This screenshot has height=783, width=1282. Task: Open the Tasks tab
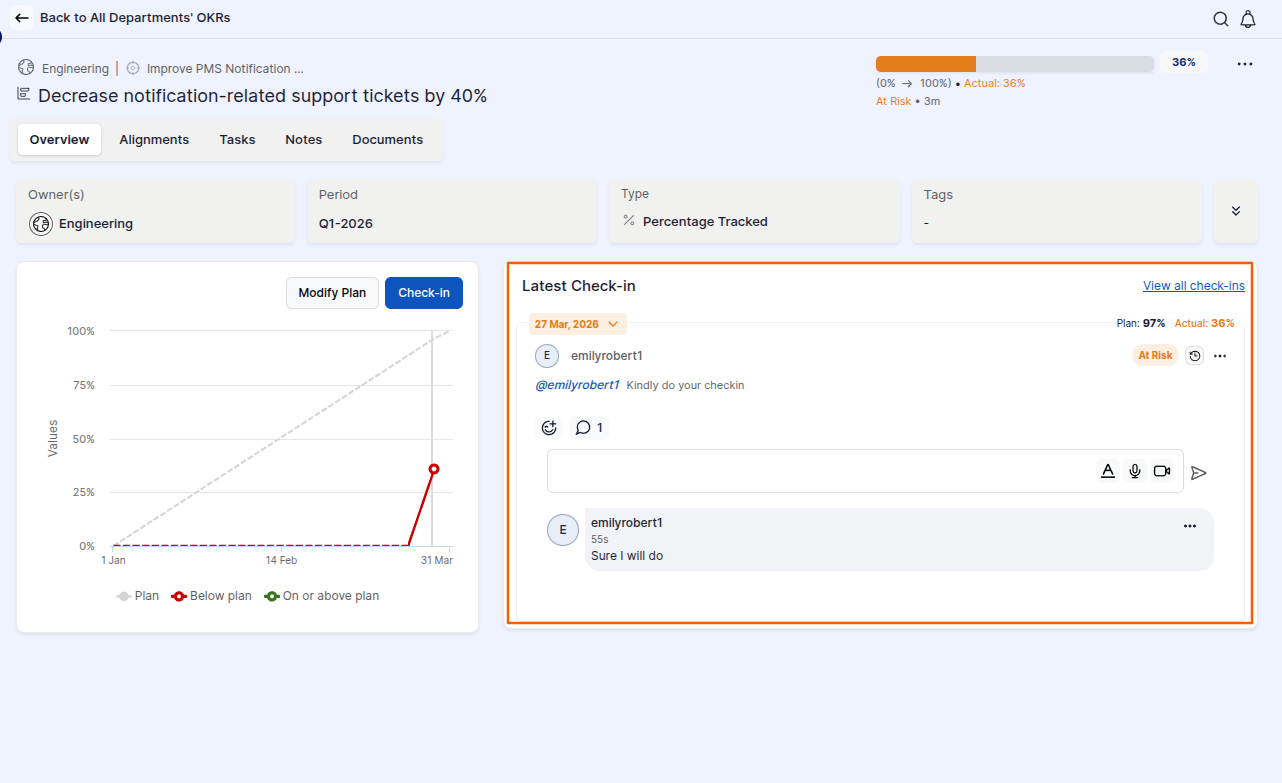[238, 140]
